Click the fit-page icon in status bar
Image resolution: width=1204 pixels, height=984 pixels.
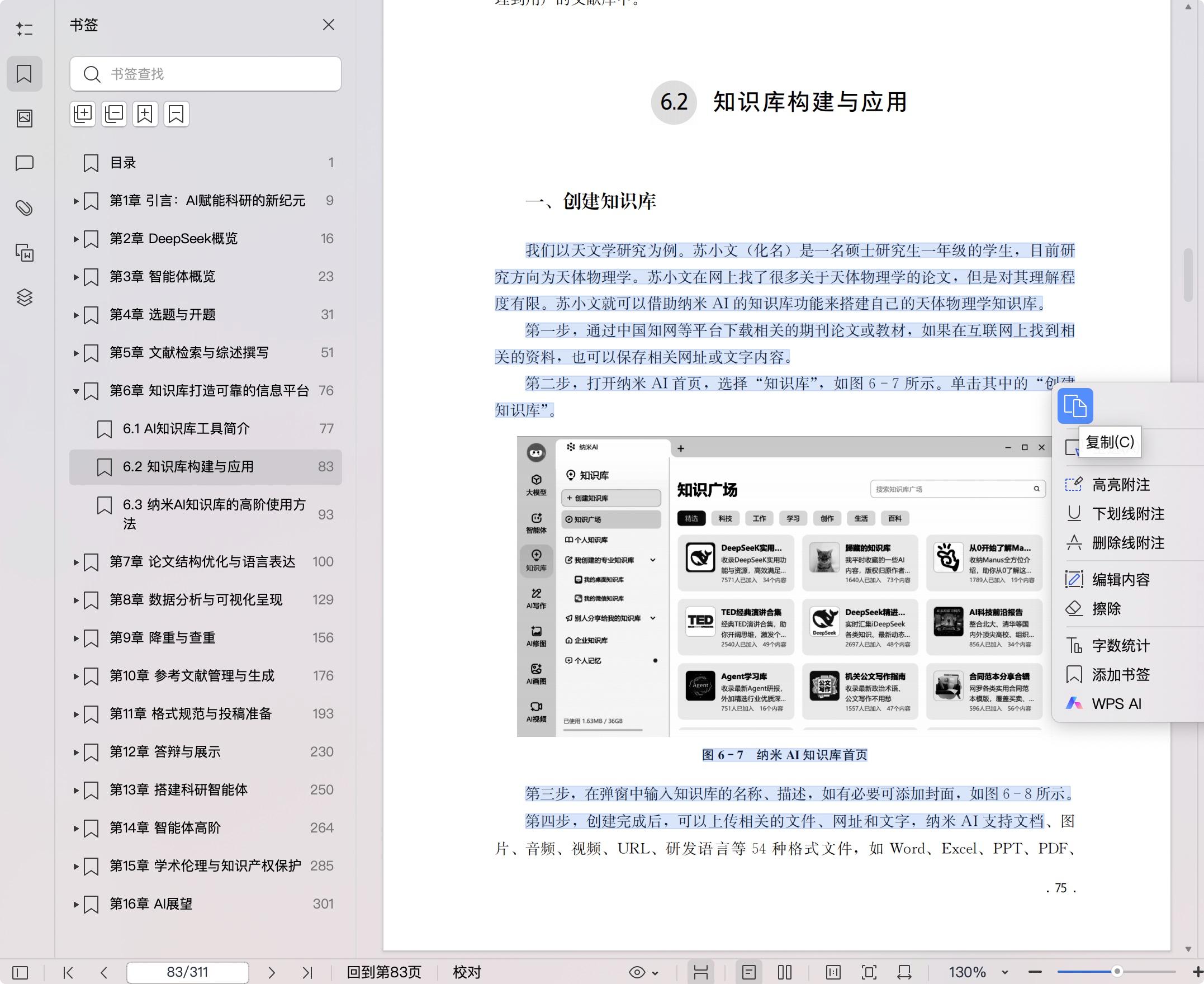coord(869,973)
